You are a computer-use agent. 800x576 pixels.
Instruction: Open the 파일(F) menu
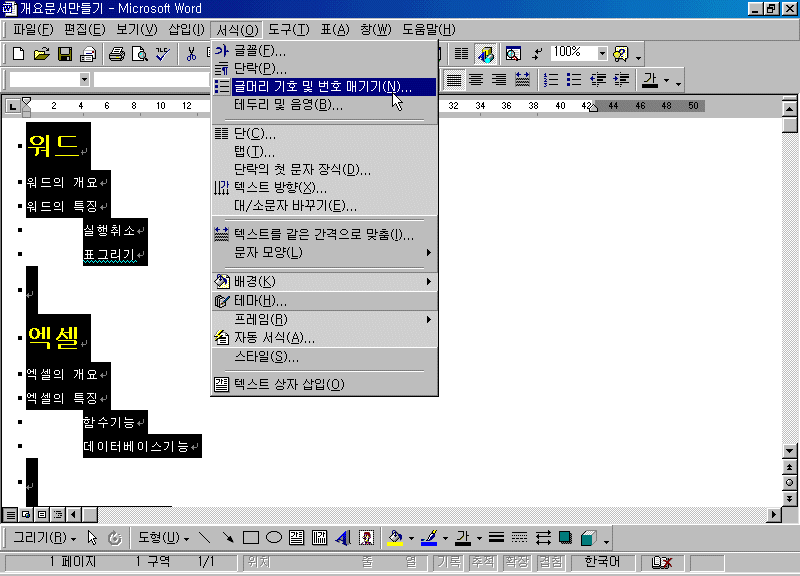coord(32,30)
